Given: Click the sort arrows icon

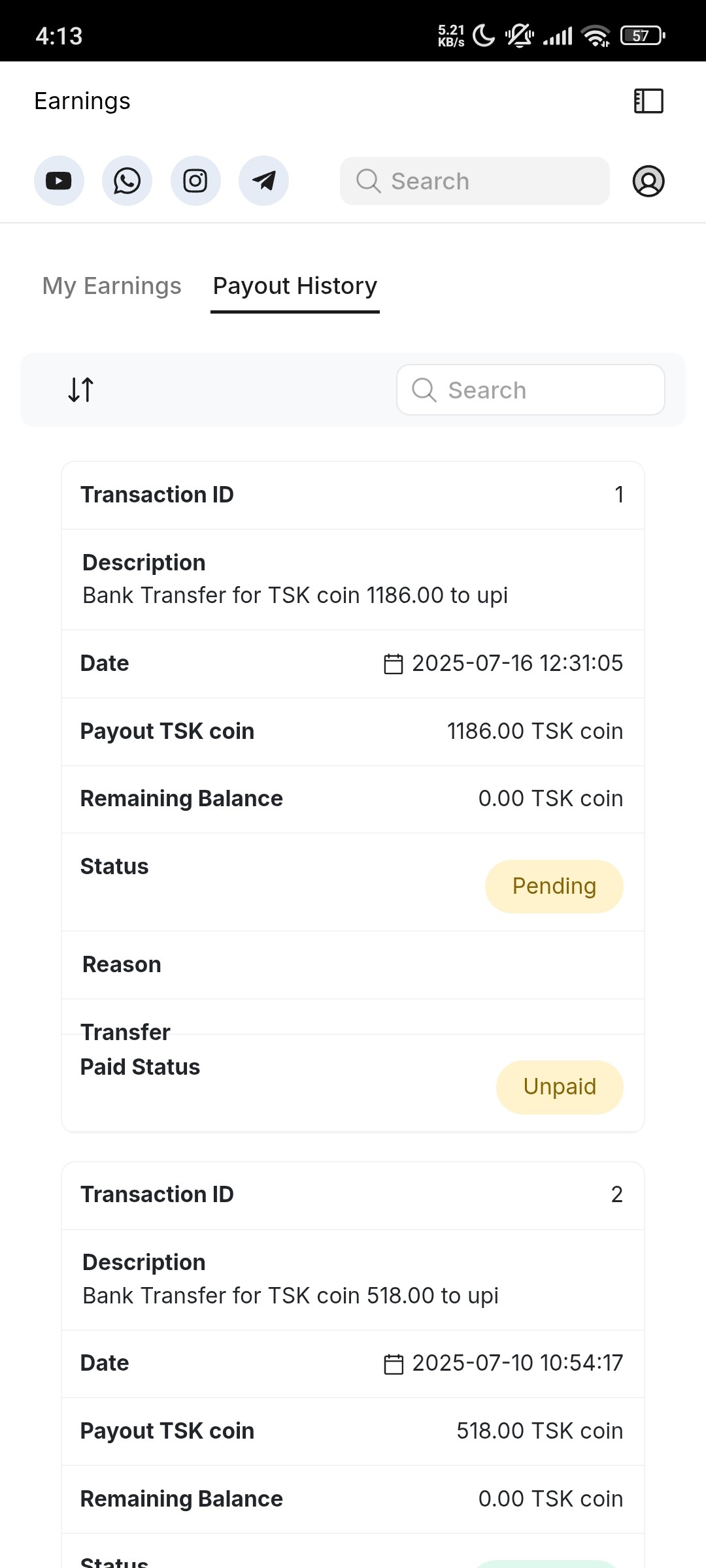Looking at the screenshot, I should click(x=81, y=390).
